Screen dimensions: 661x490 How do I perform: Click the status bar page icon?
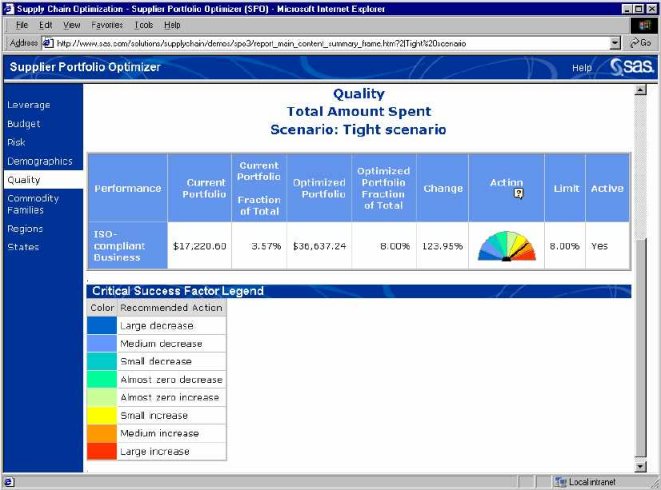click(8, 482)
